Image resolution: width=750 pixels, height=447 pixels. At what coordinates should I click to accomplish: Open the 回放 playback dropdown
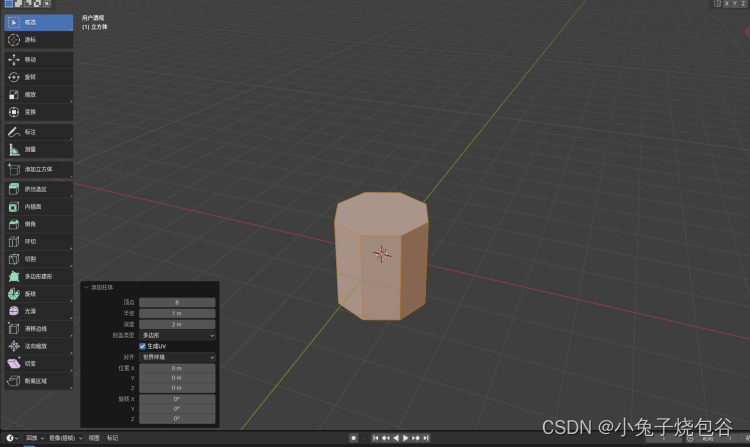[35, 438]
